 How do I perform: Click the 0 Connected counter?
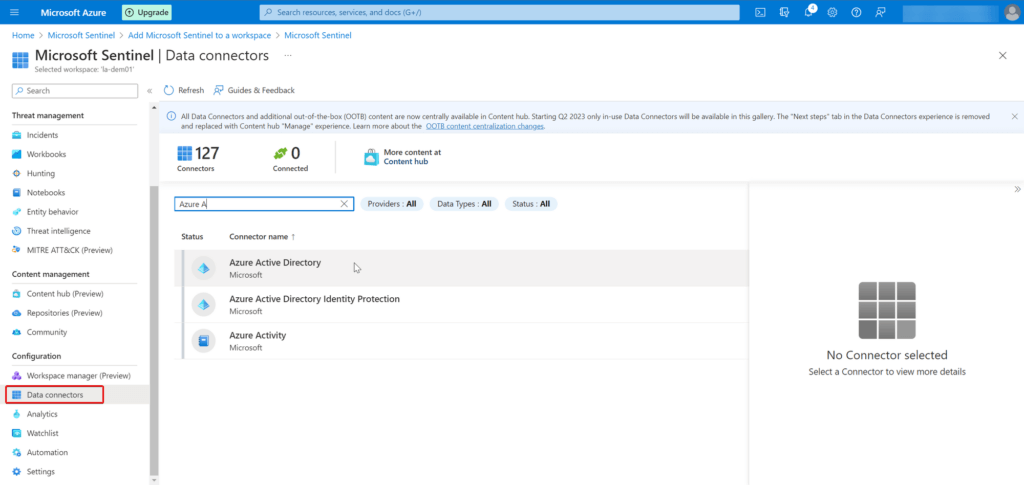coord(290,159)
